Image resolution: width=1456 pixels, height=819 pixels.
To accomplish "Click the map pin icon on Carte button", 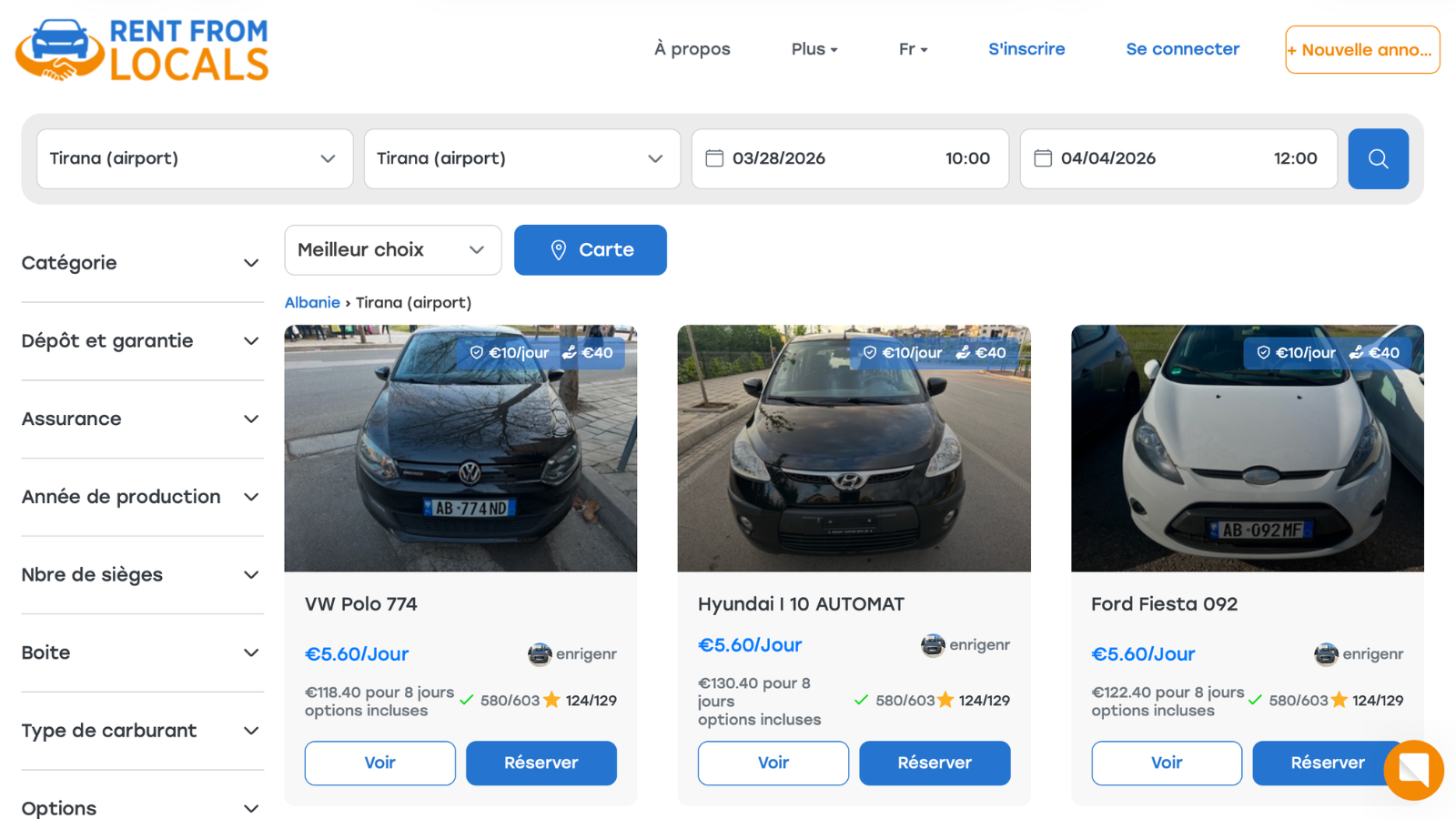I will [561, 249].
